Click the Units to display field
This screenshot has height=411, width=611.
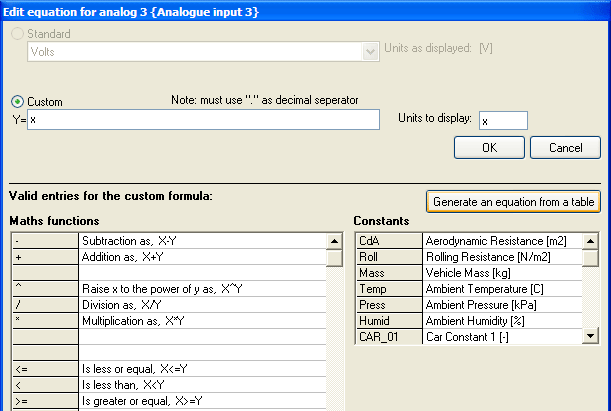(502, 120)
